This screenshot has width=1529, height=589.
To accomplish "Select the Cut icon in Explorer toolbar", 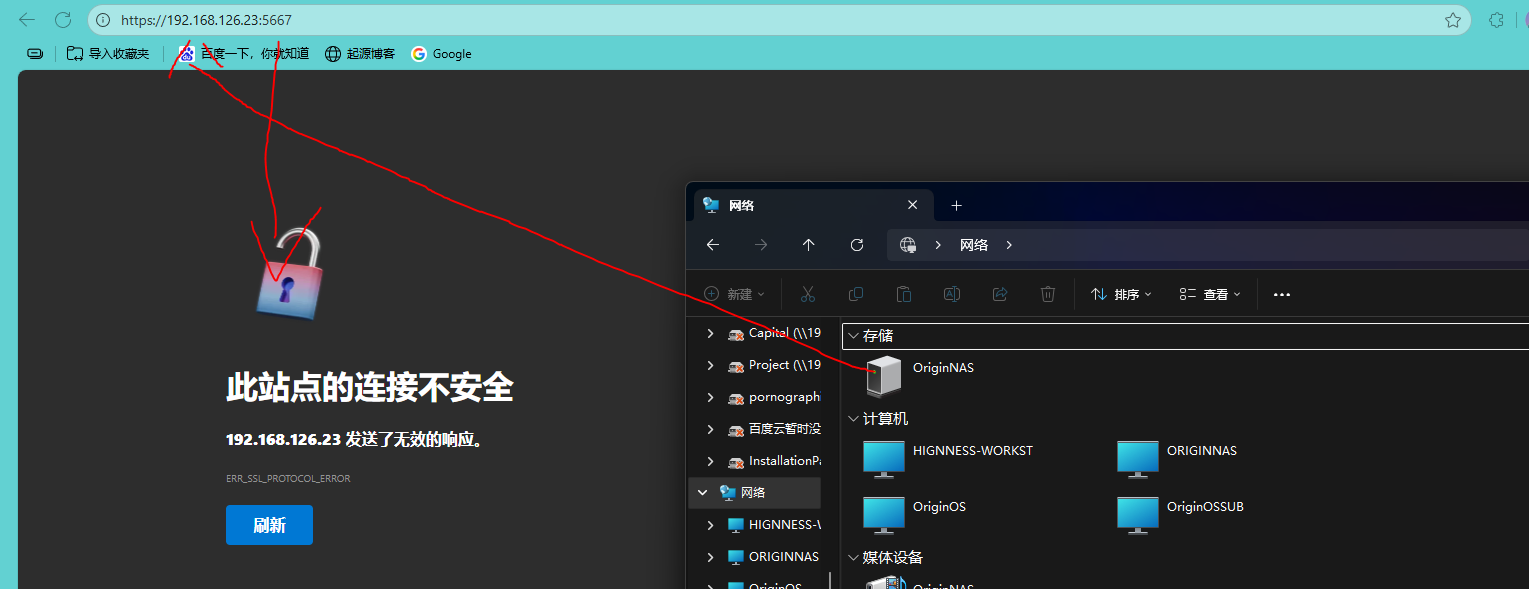I will pos(807,293).
